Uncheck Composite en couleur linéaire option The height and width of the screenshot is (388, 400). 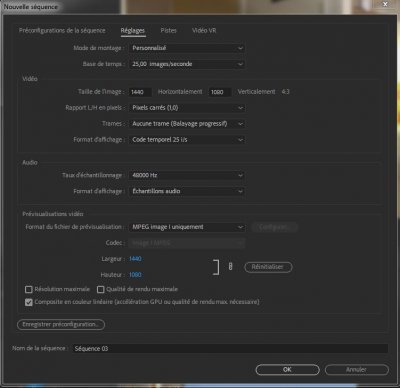click(29, 302)
